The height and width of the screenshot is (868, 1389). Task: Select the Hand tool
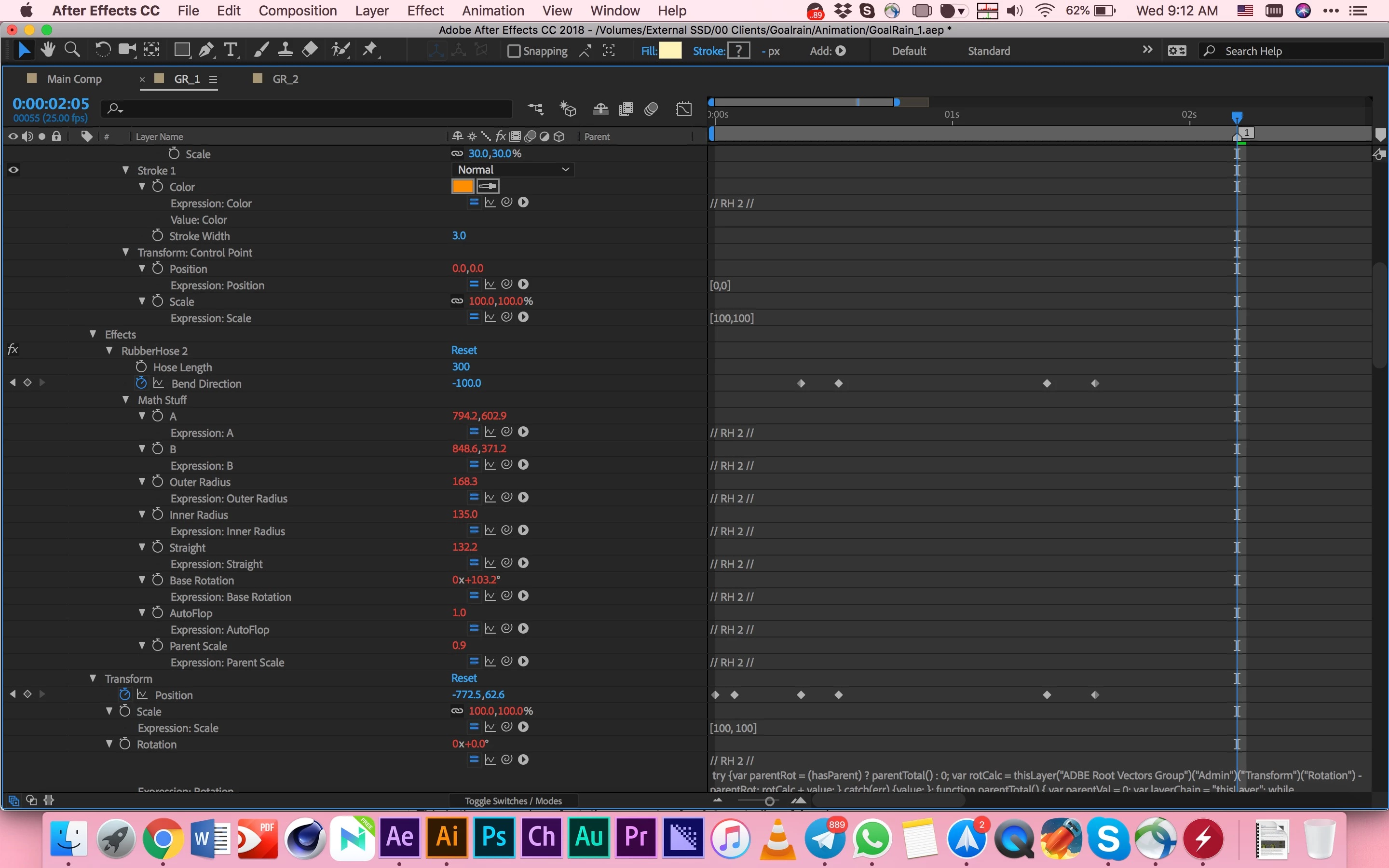click(48, 51)
